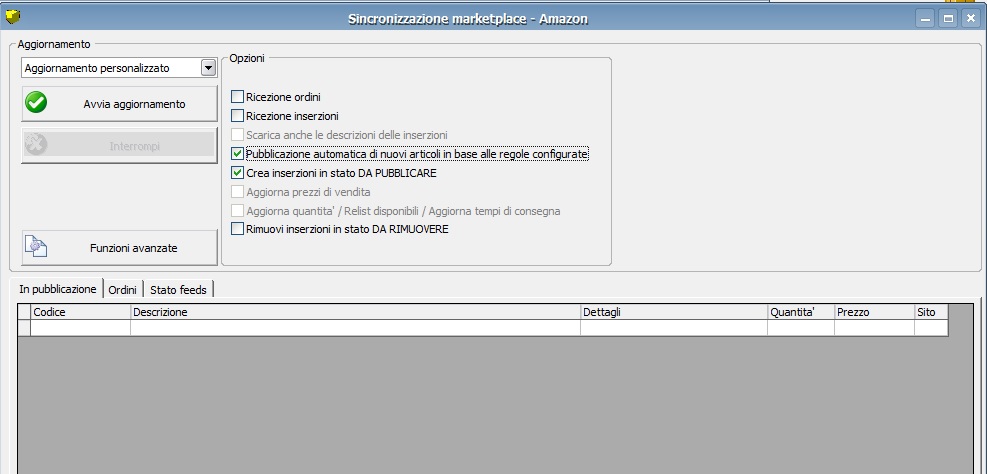
Task: Switch to the Stato feeds tab
Action: [x=179, y=290]
